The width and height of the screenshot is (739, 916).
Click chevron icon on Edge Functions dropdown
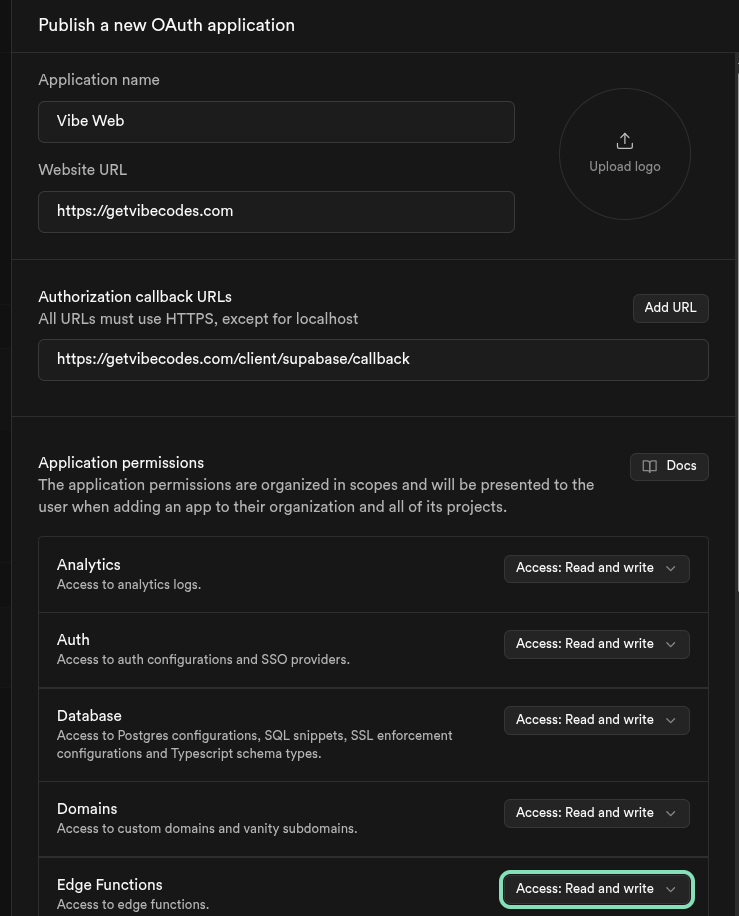(671, 889)
